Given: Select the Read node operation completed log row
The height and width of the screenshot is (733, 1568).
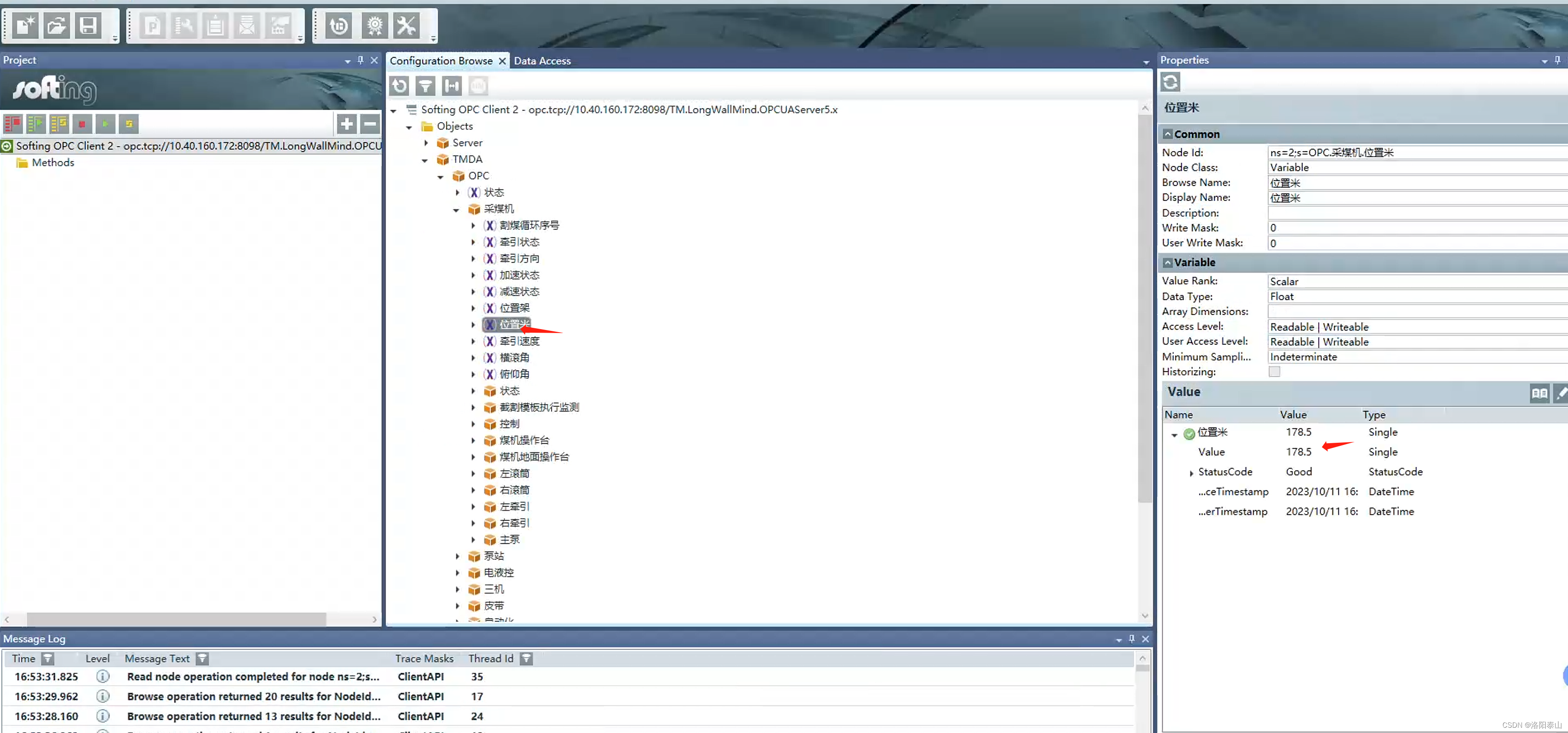Looking at the screenshot, I should [568, 677].
